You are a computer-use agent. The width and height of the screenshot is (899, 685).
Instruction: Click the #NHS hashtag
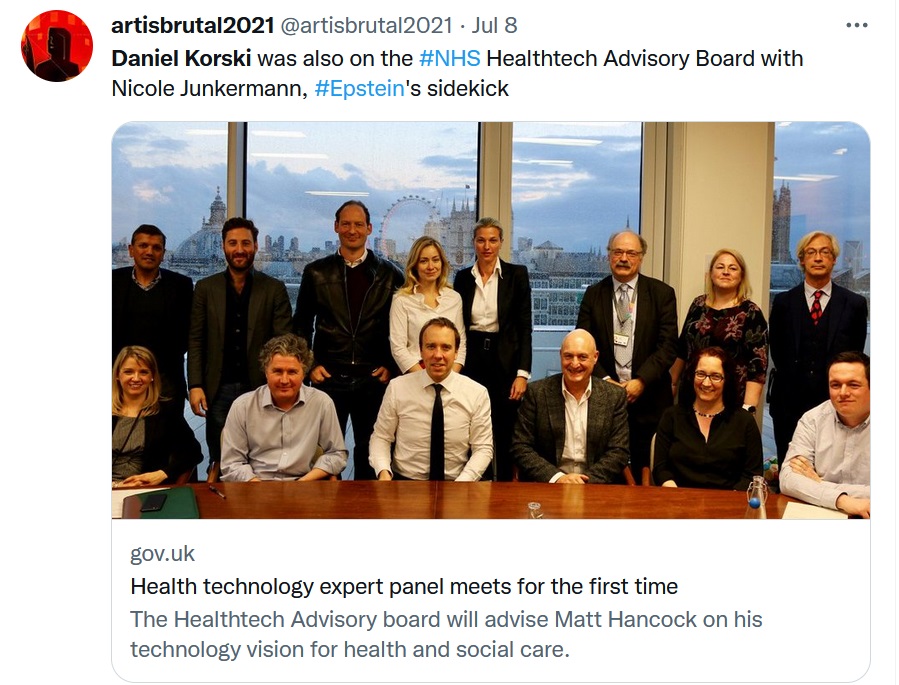(450, 58)
